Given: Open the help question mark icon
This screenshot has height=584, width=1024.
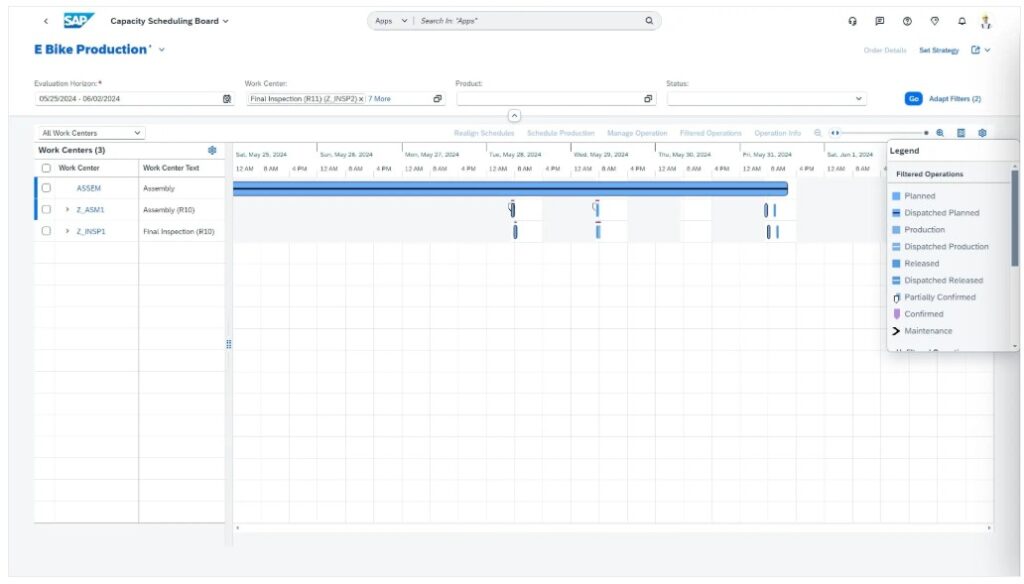Looking at the screenshot, I should click(907, 21).
